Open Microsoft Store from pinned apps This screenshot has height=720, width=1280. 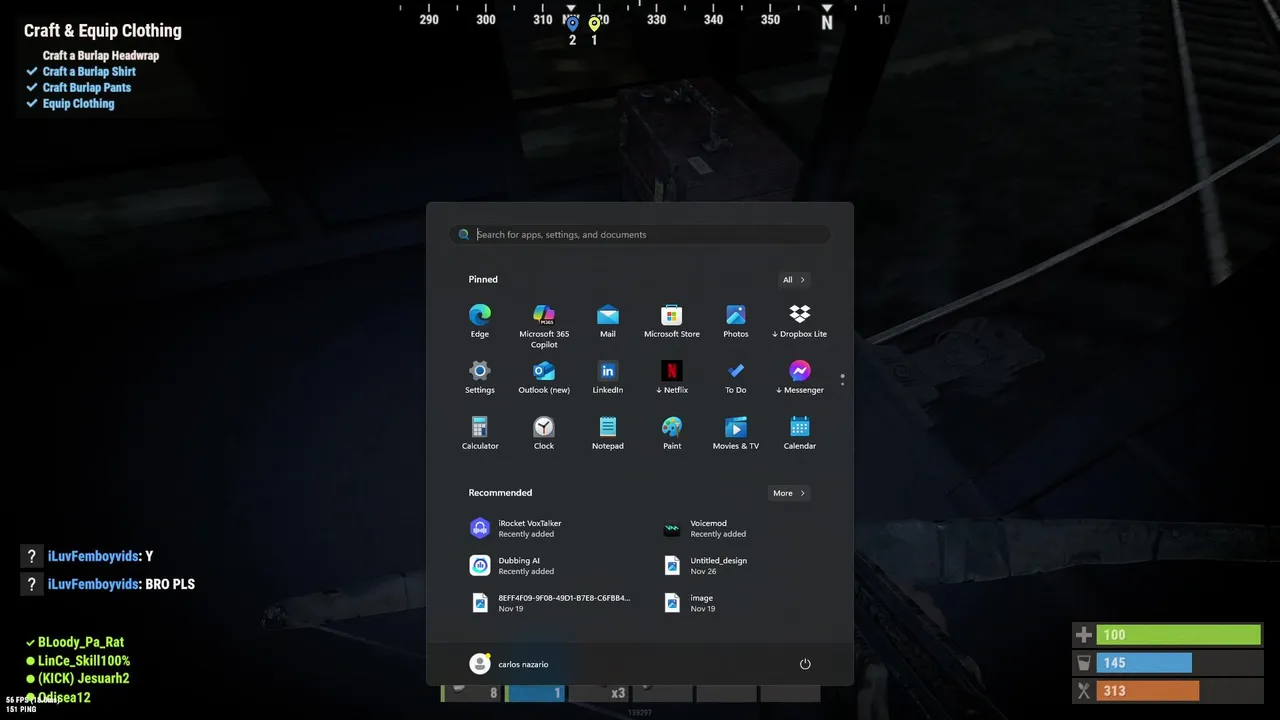coord(672,321)
